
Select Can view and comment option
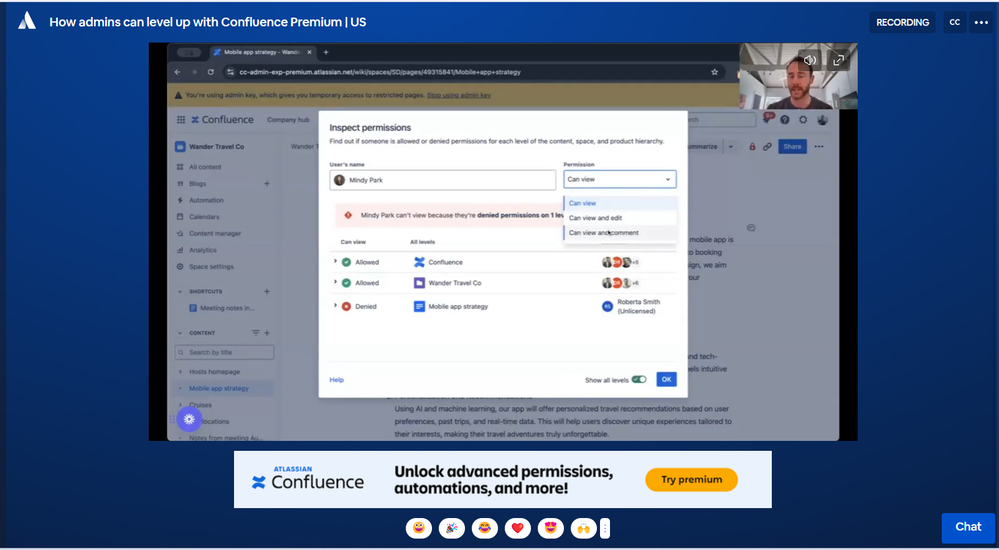click(620, 233)
